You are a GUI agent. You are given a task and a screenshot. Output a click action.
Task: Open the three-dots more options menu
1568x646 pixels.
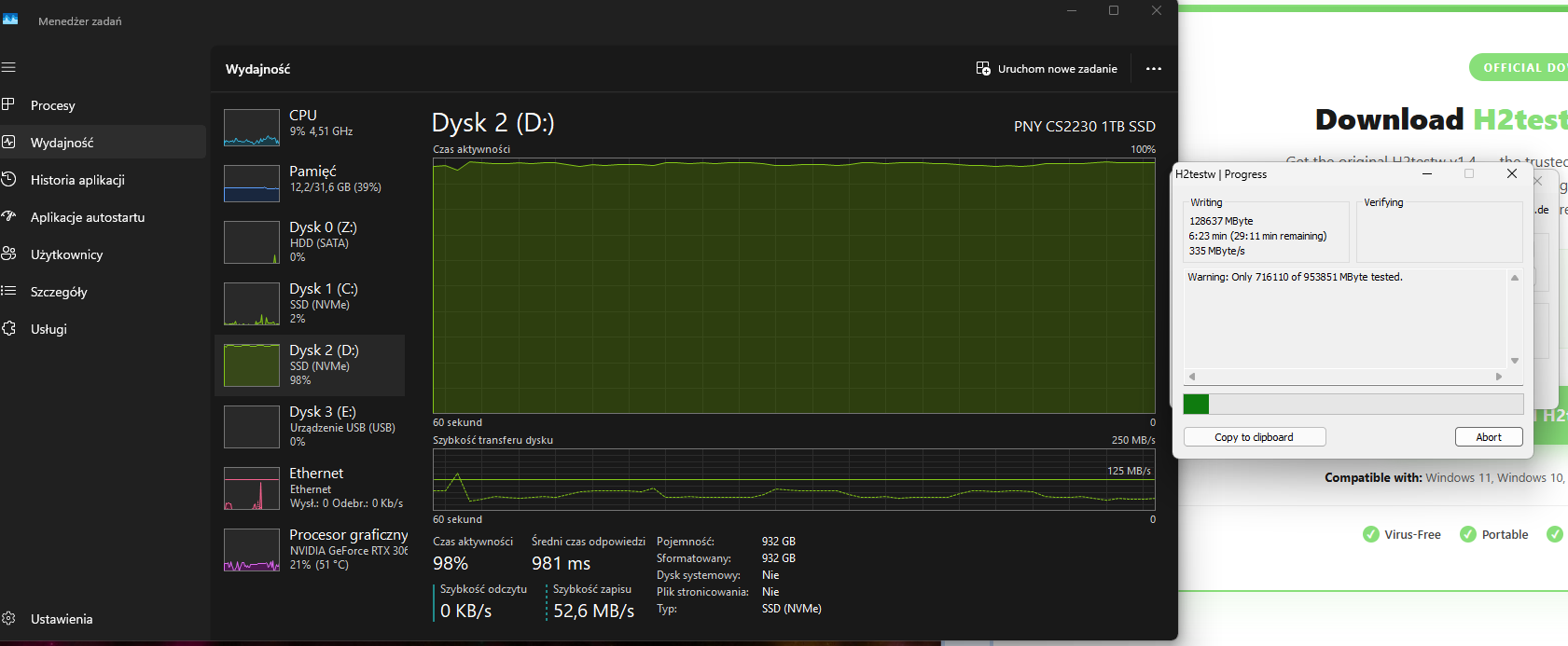pyautogui.click(x=1154, y=69)
